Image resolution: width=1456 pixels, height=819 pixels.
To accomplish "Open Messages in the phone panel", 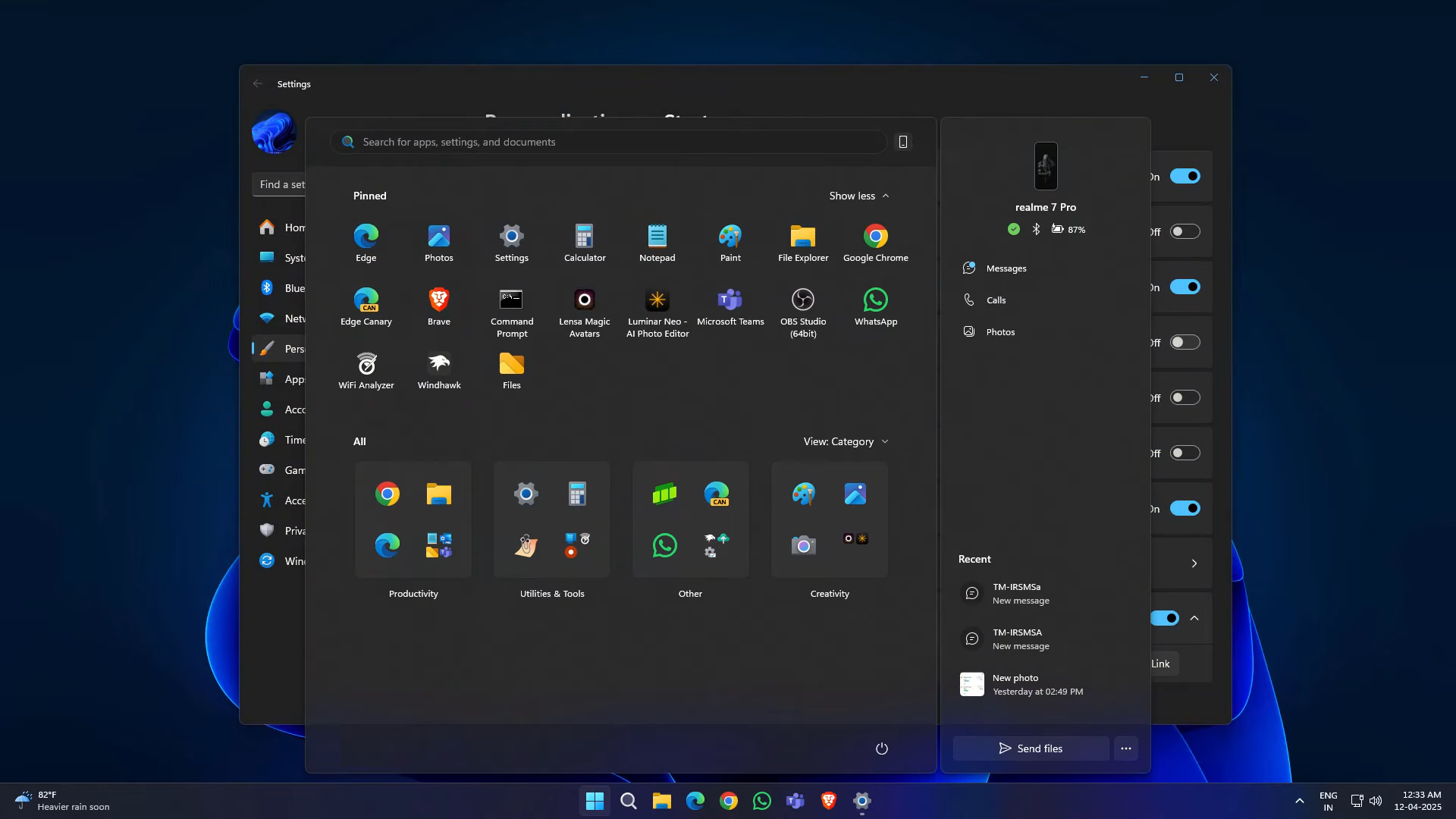I will click(x=1006, y=268).
